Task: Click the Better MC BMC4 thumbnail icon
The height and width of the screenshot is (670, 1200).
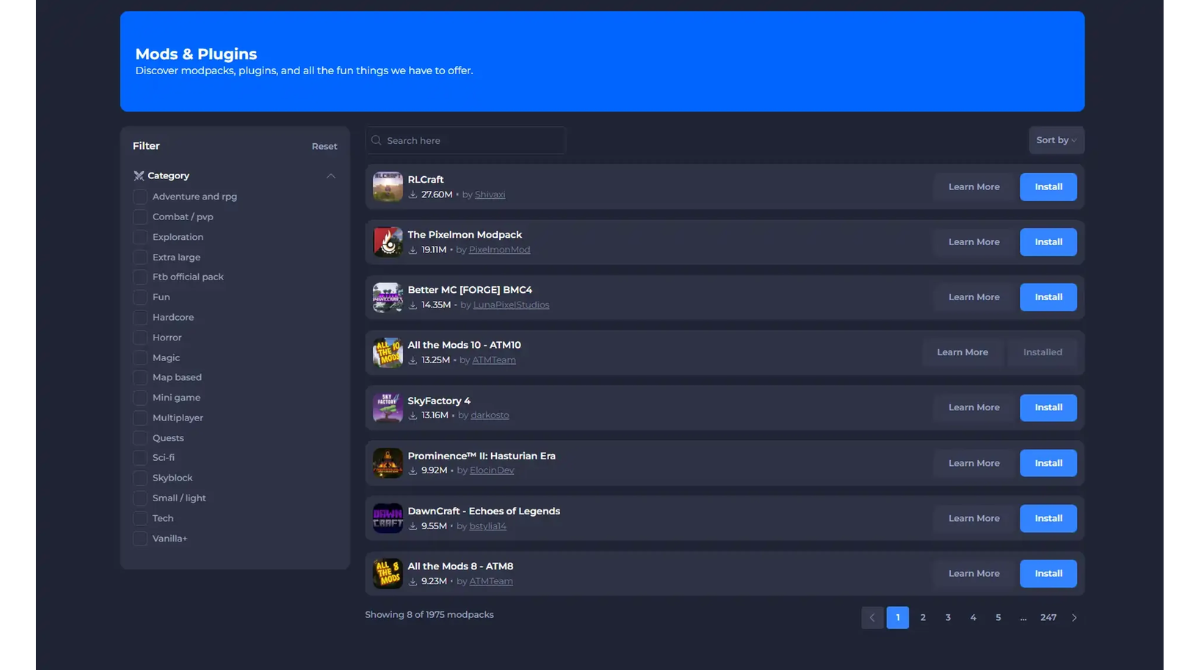Action: [x=387, y=297]
